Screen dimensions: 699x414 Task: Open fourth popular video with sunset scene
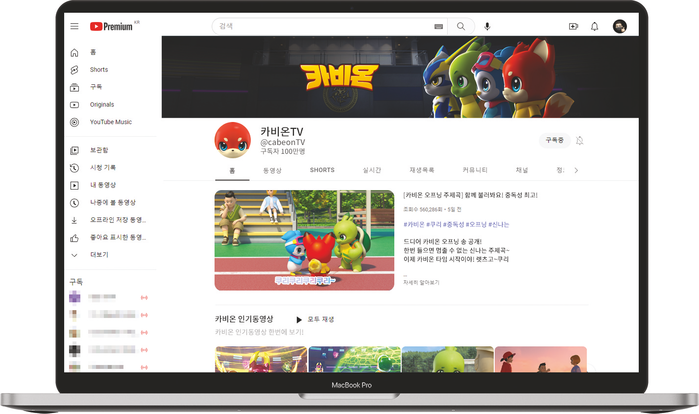[x=541, y=359]
